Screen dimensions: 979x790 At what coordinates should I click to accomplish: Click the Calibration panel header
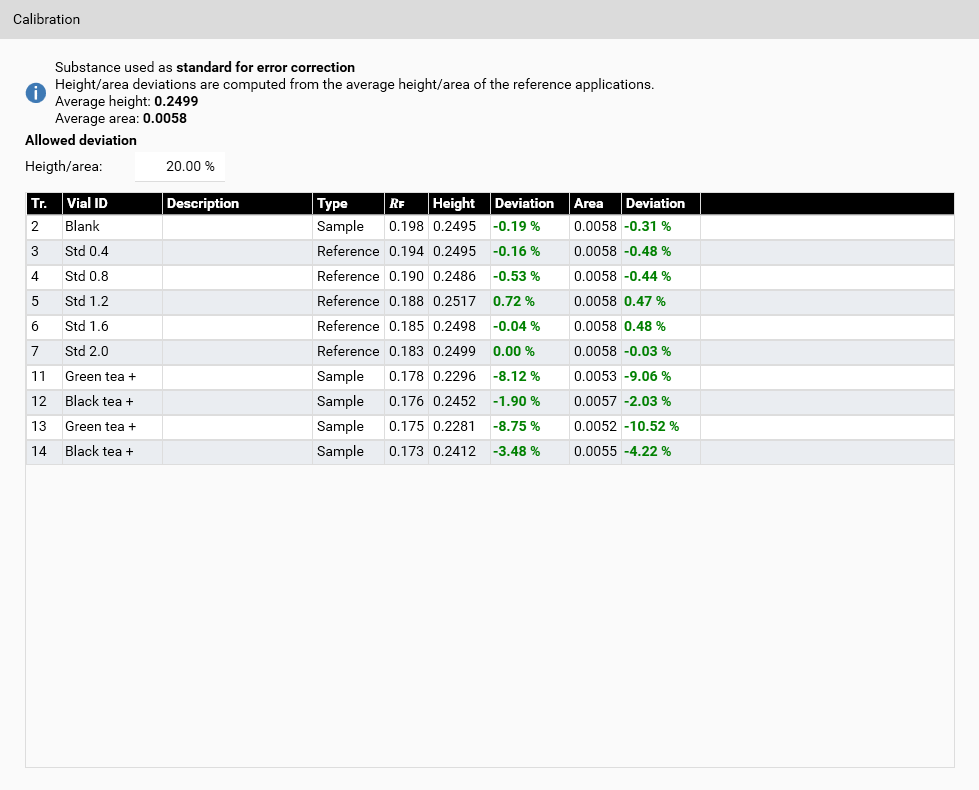click(x=47, y=19)
